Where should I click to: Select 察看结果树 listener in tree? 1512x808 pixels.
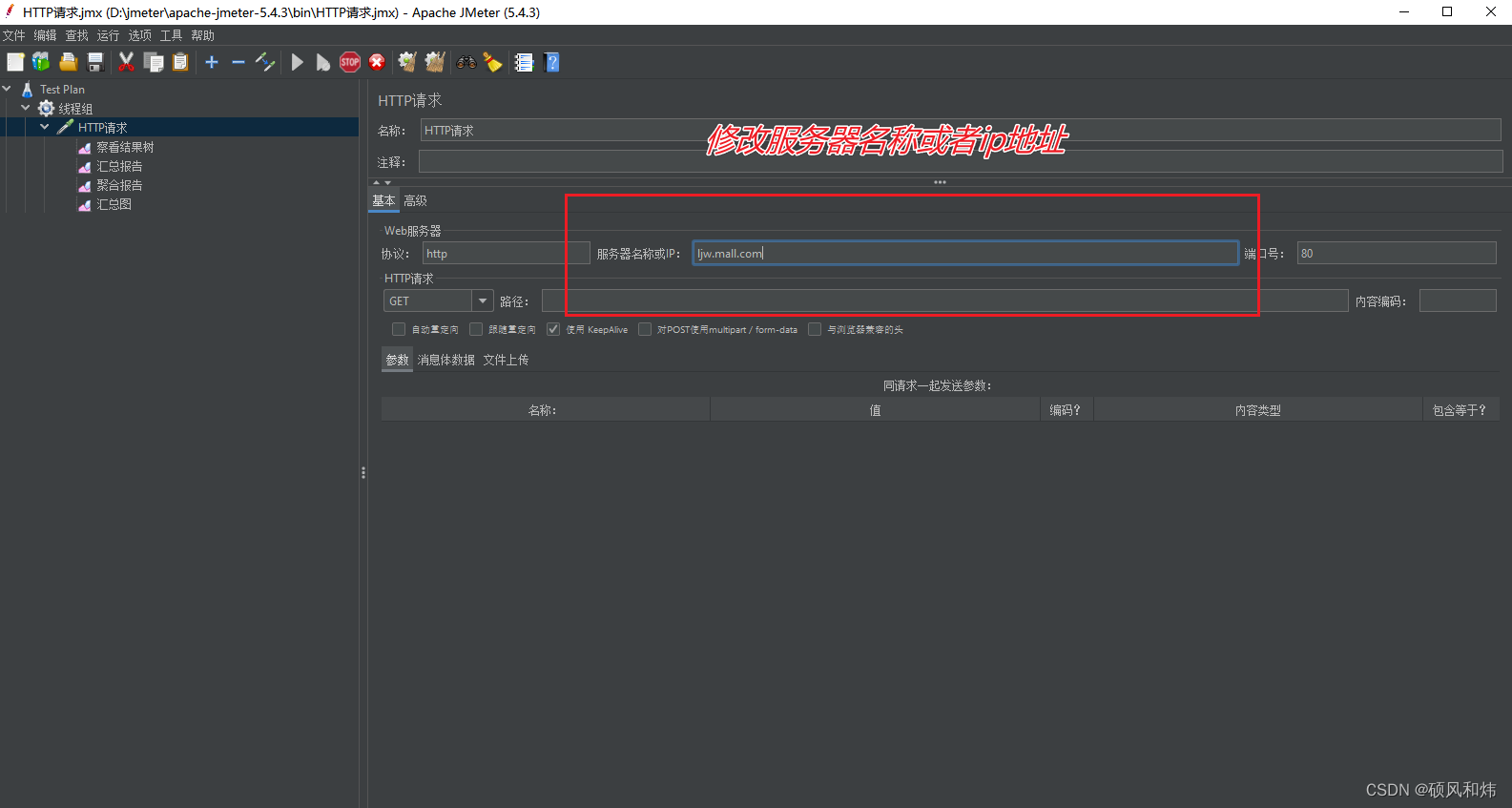[x=125, y=147]
